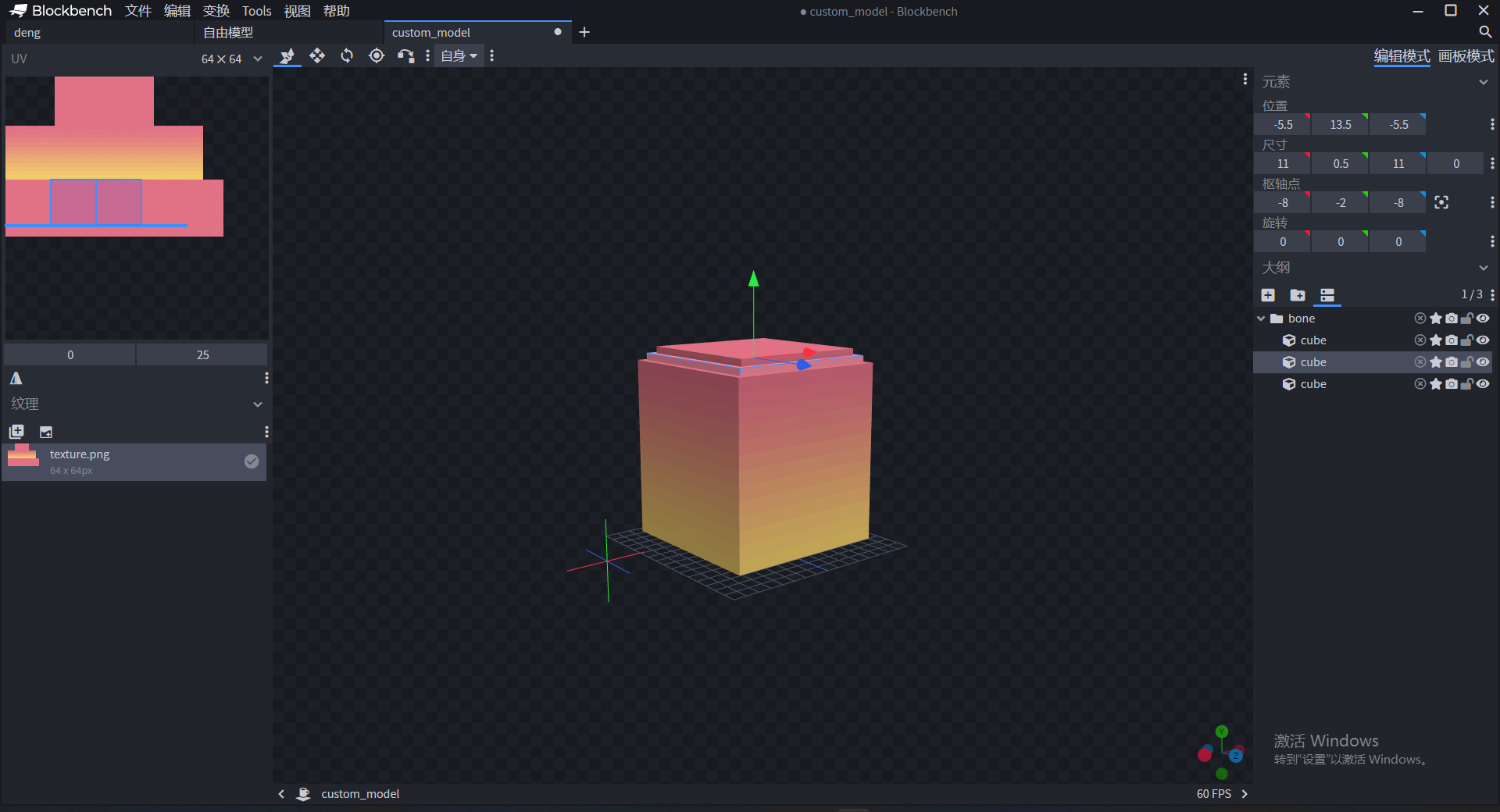Click the new tab plus button
1500x812 pixels.
click(x=584, y=32)
